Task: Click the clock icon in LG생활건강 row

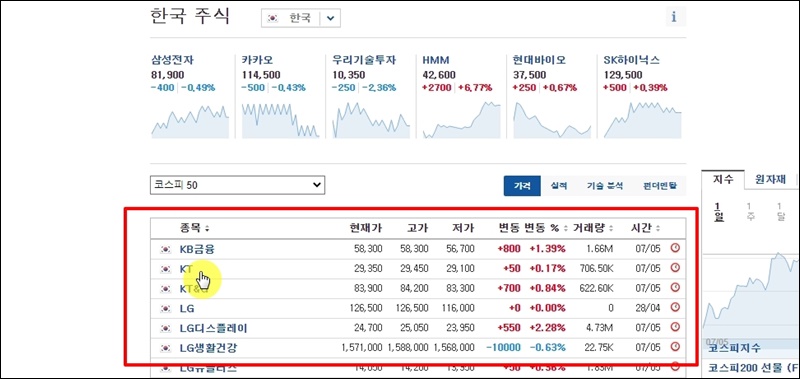Action: pos(675,347)
